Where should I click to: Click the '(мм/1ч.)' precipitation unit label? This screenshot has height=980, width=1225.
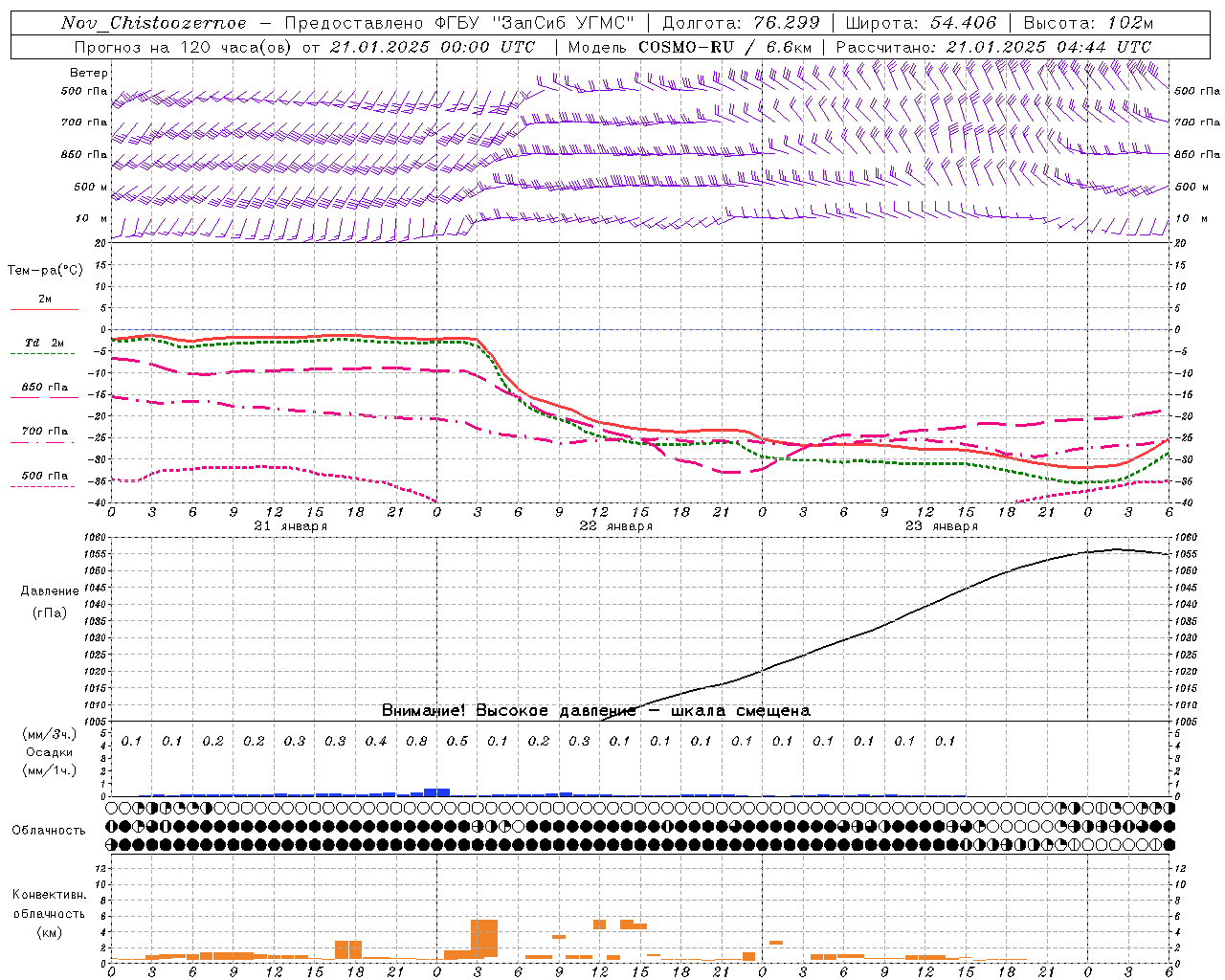pyautogui.click(x=51, y=770)
